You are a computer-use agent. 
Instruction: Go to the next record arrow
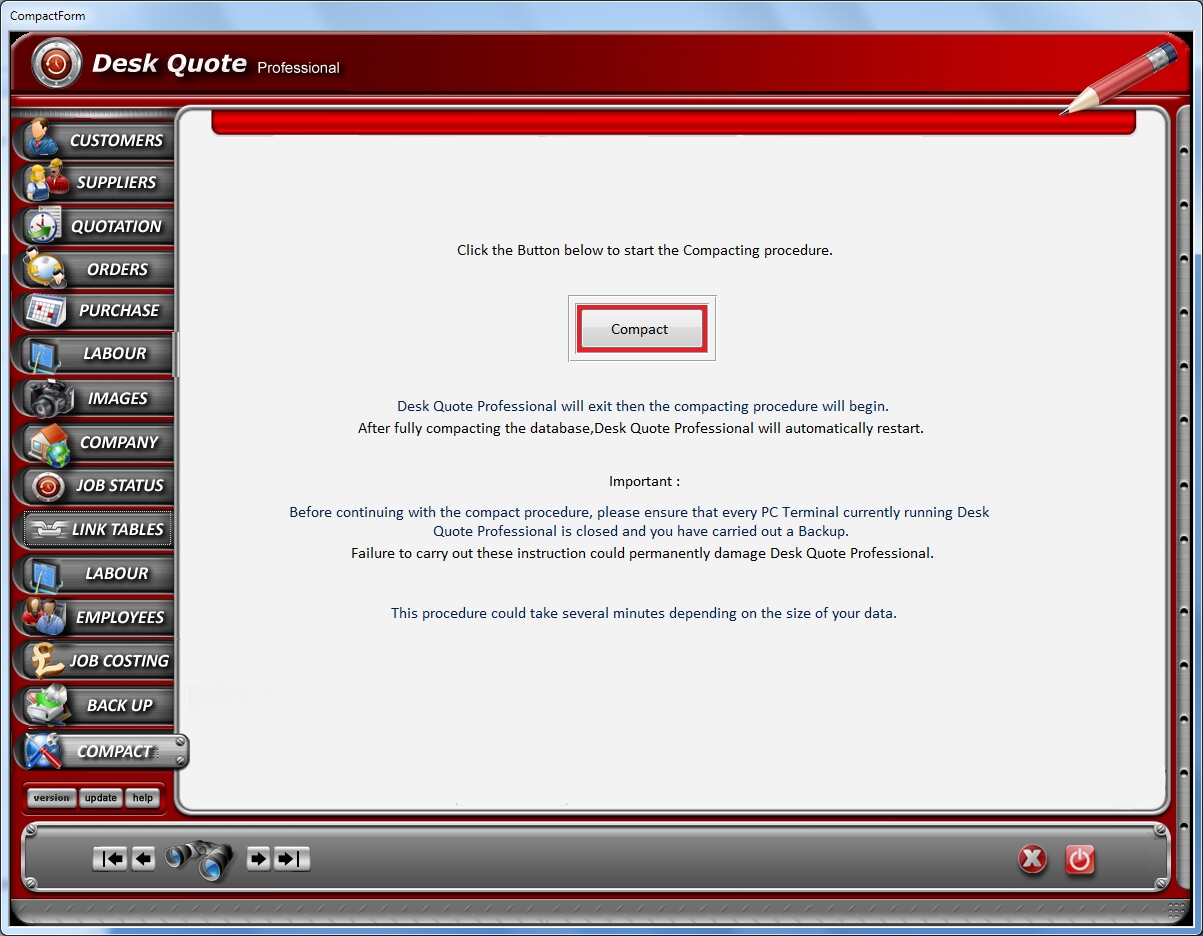[x=259, y=859]
